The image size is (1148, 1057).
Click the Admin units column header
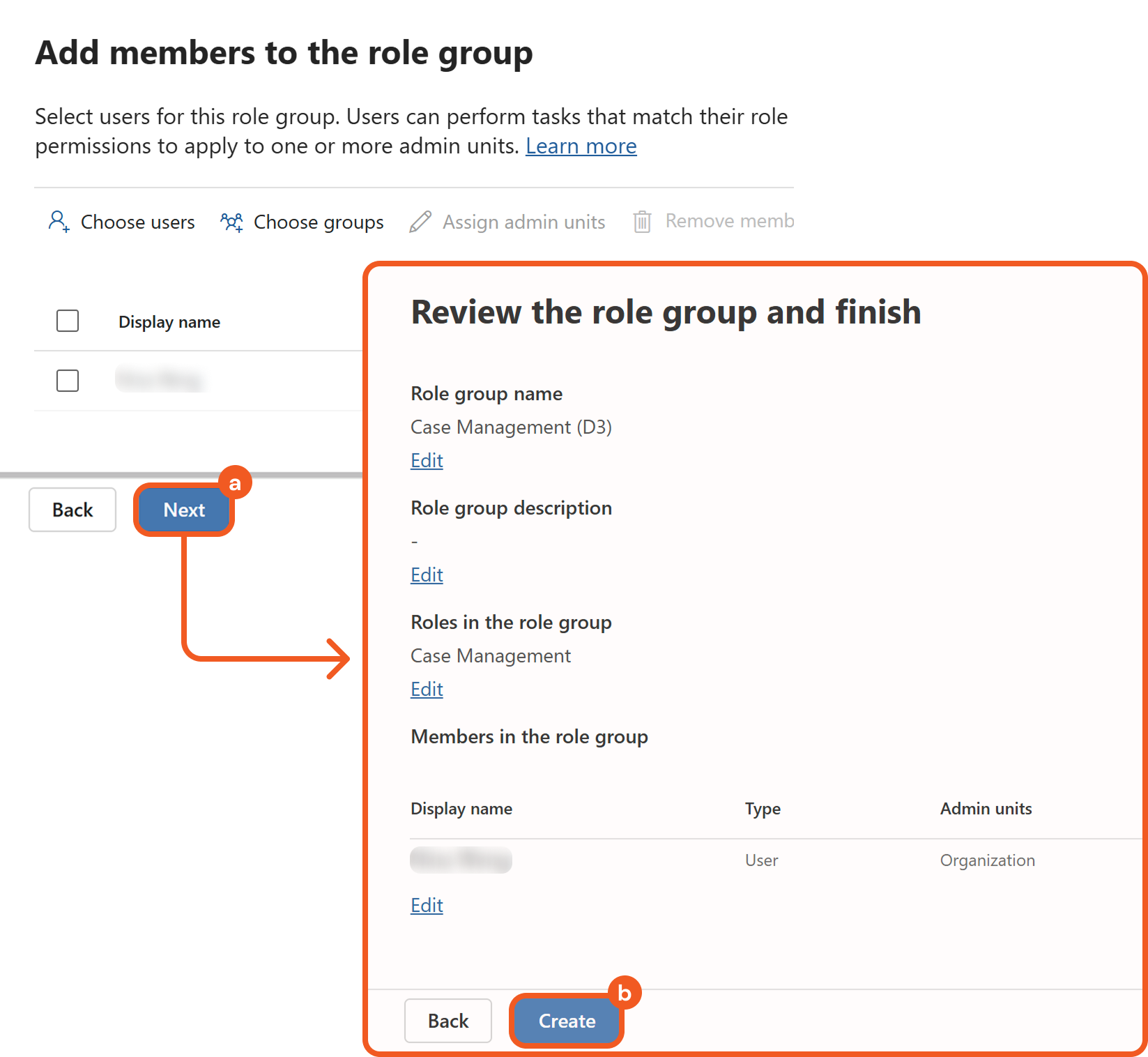point(986,809)
